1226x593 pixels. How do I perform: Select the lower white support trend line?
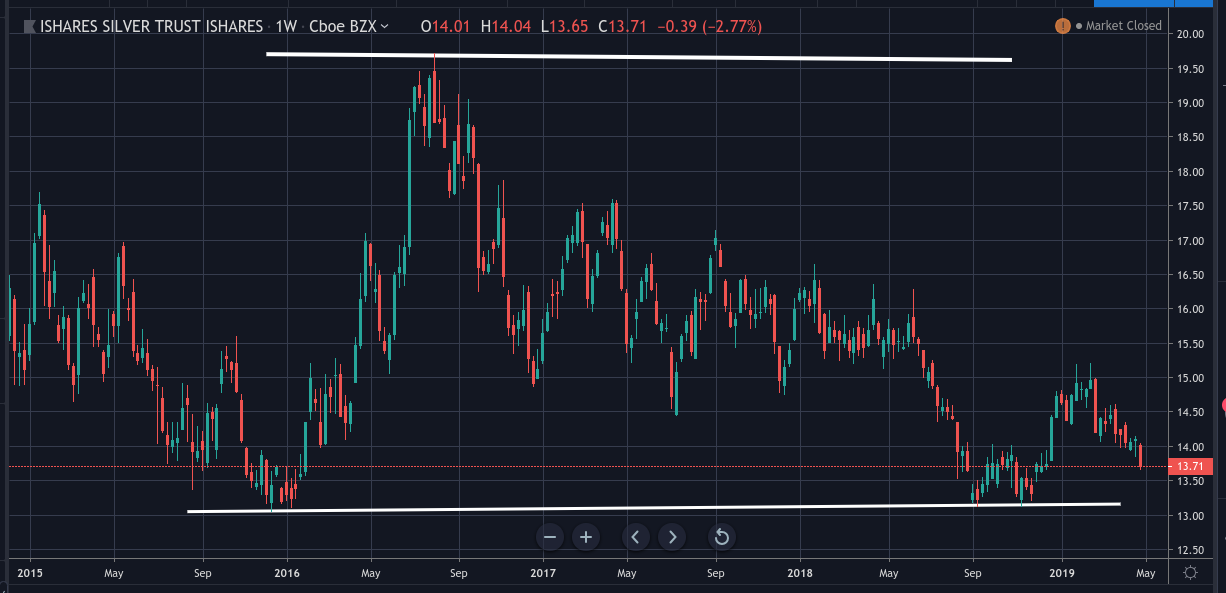654,508
